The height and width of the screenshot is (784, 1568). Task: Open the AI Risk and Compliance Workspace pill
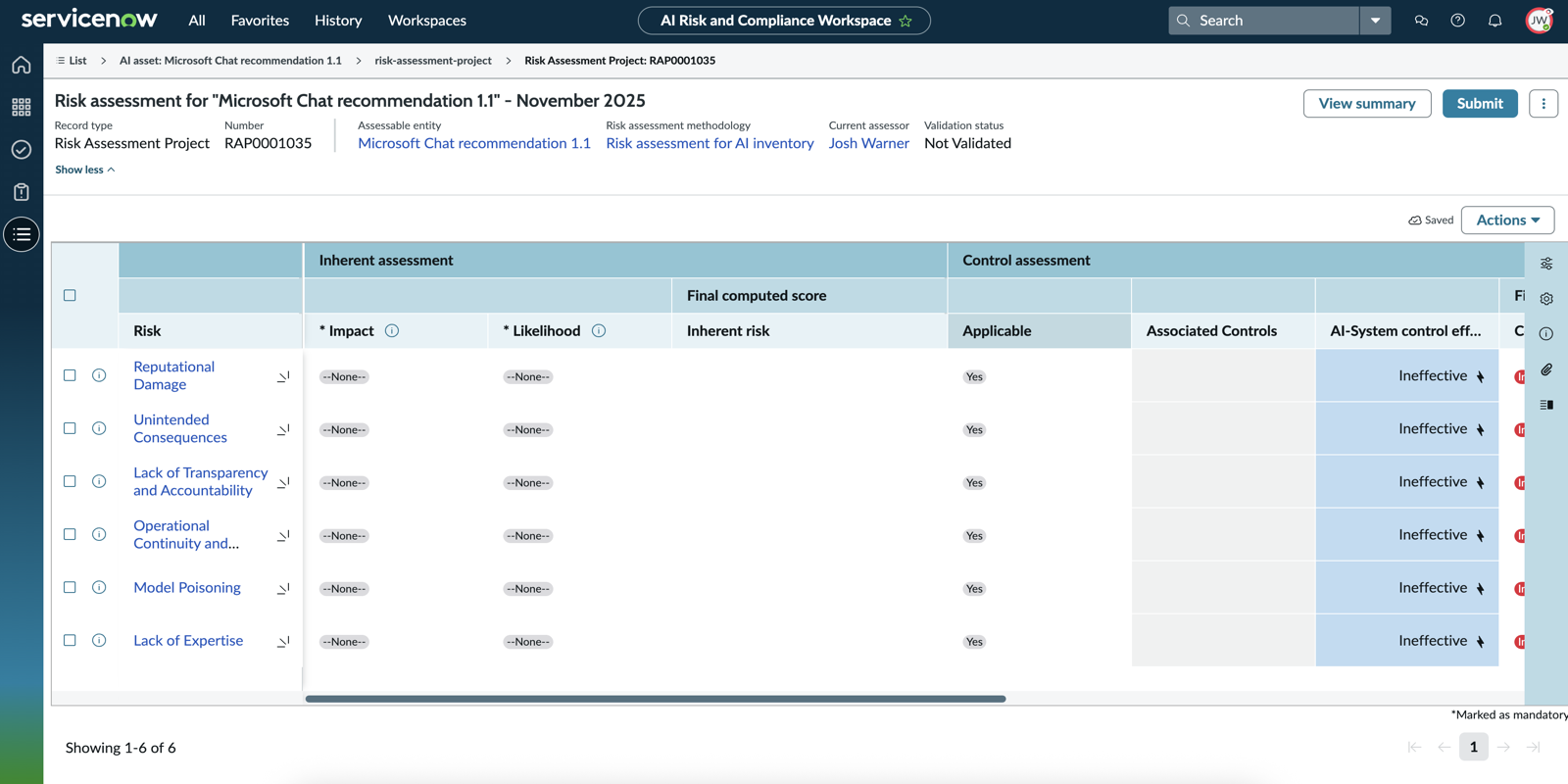[x=784, y=21]
